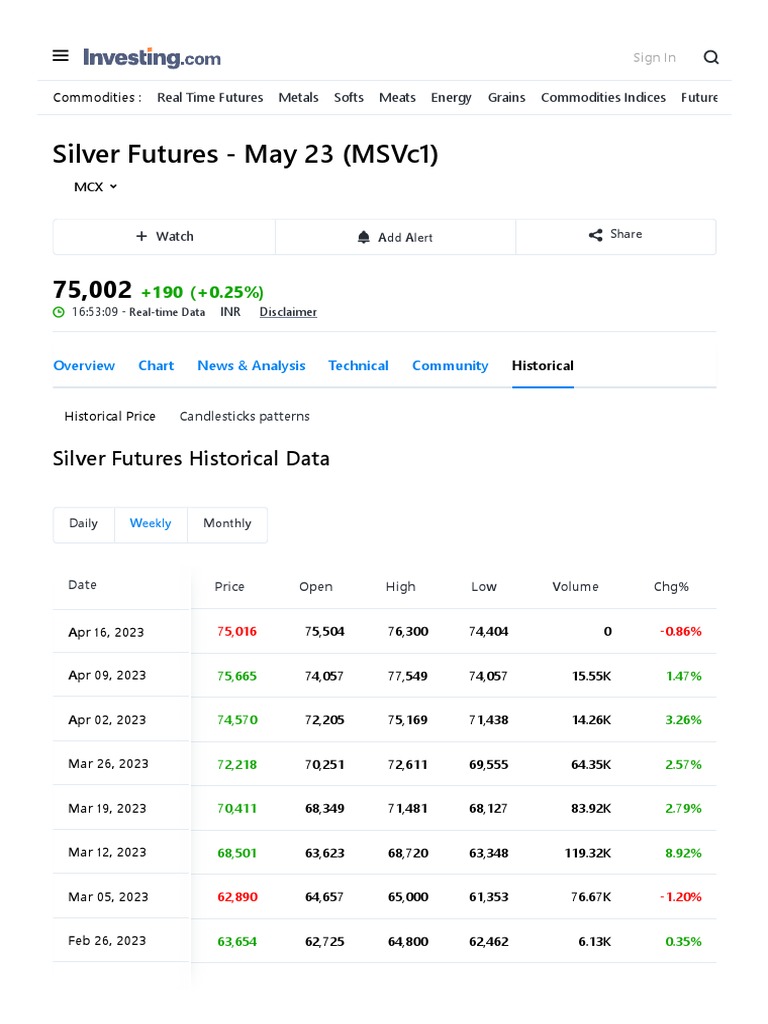Screen dimensions: 768x1024
Task: Click the share icon
Action: [x=596, y=234]
